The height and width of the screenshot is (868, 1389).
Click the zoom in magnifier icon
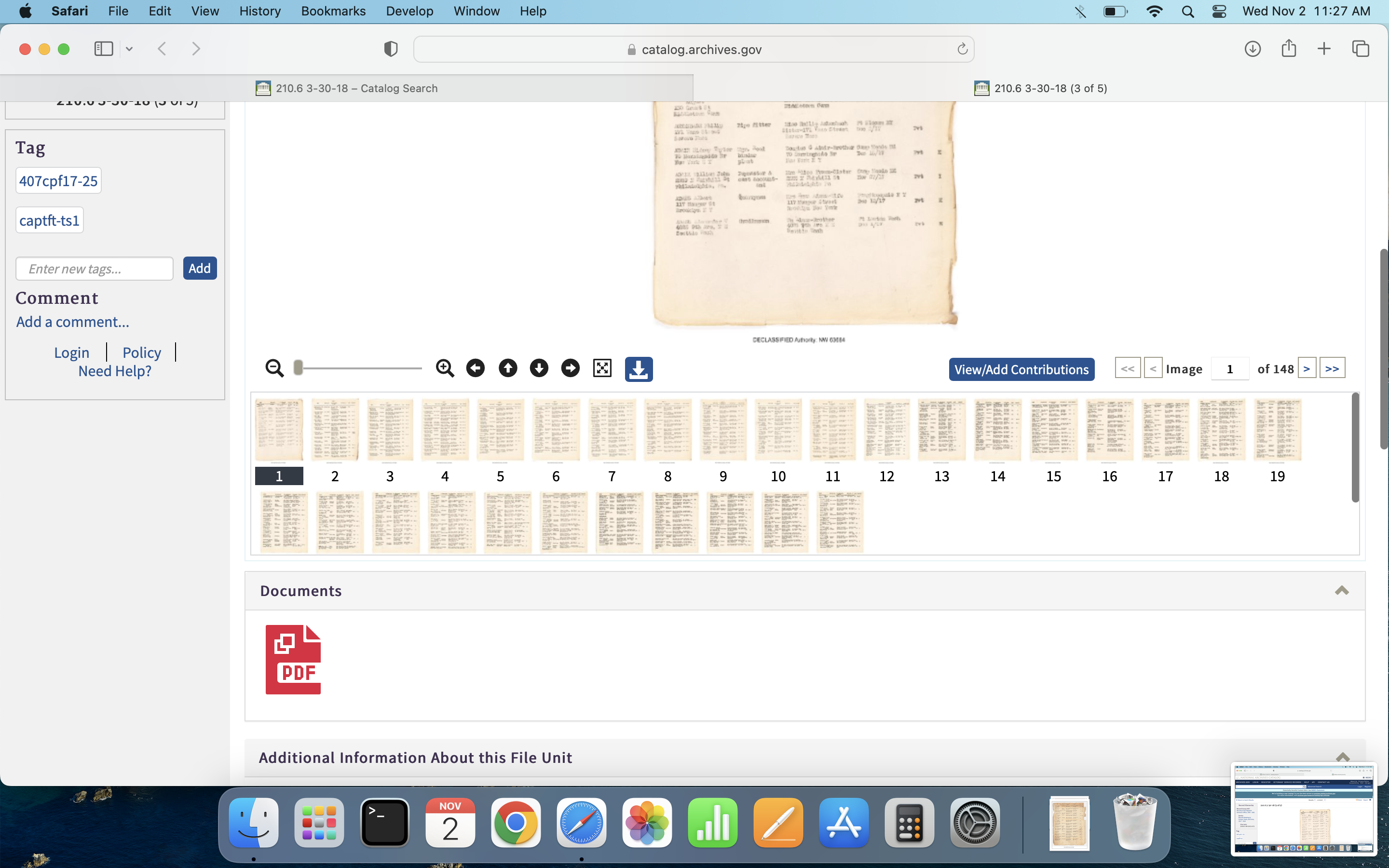pos(445,368)
